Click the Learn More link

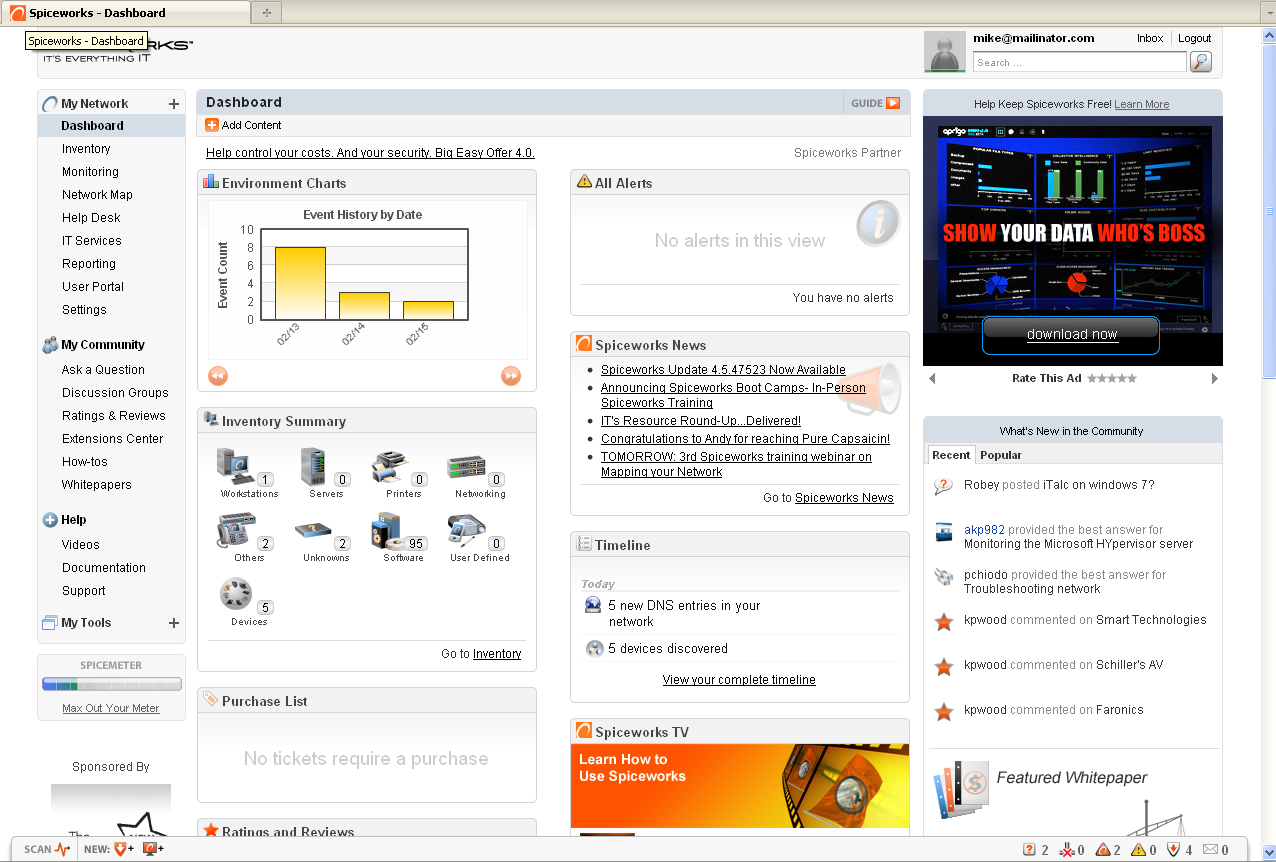pyautogui.click(x=1142, y=104)
